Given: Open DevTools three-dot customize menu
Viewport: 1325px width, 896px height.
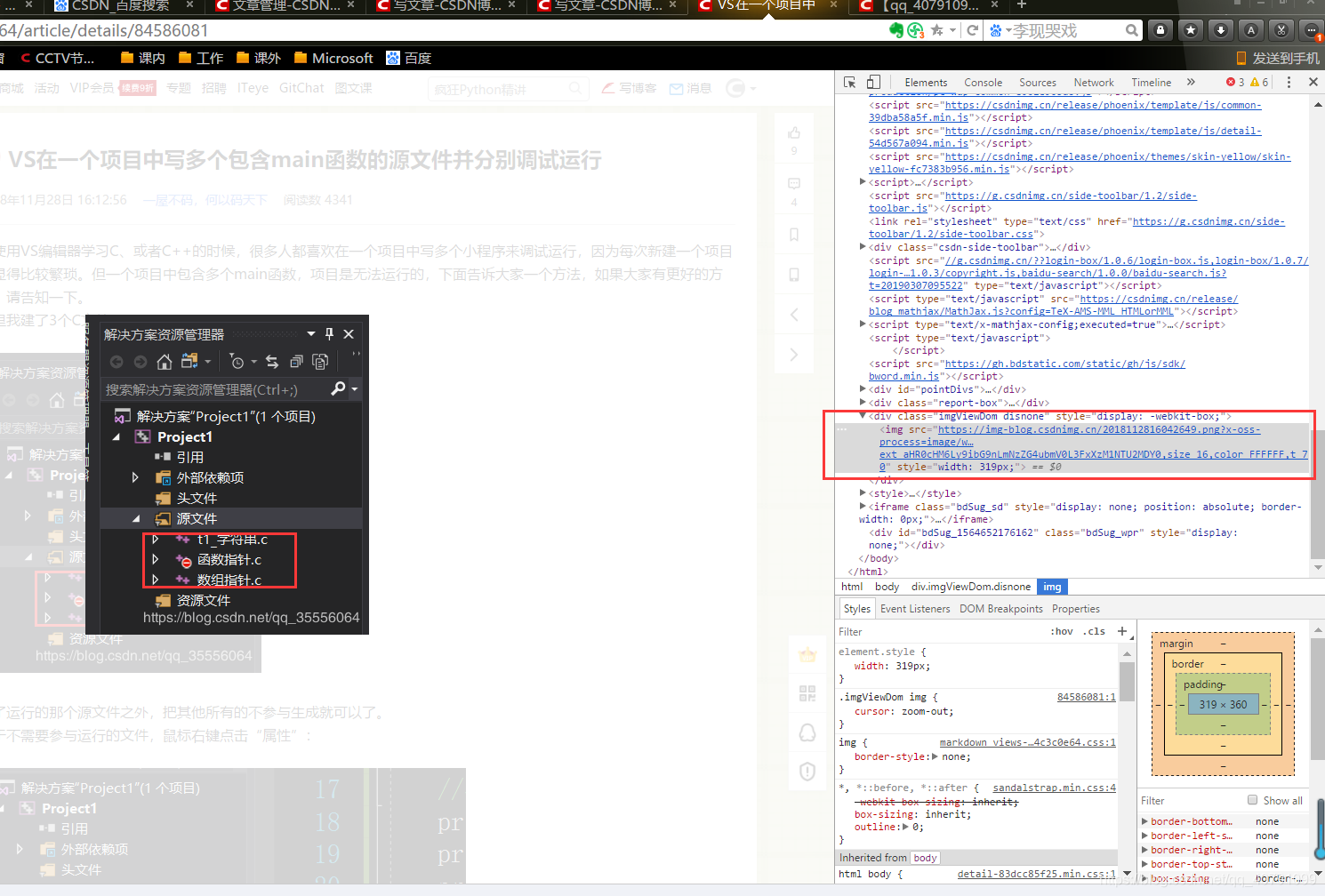Looking at the screenshot, I should [x=1289, y=82].
